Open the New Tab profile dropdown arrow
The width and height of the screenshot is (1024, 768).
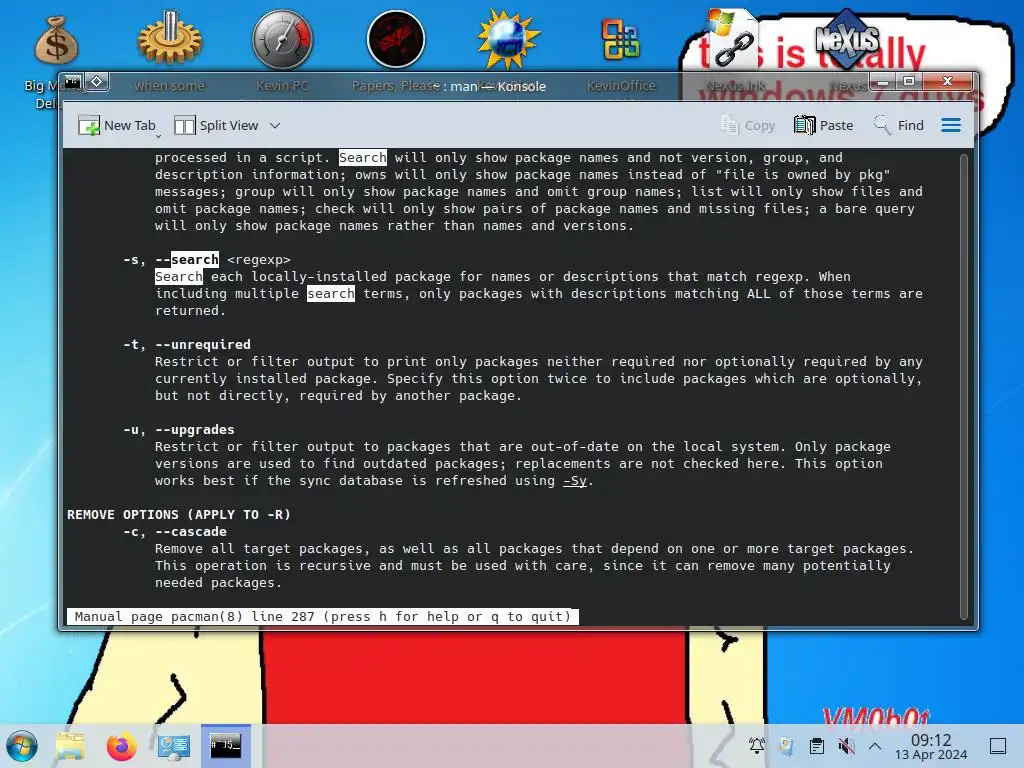pos(158,136)
